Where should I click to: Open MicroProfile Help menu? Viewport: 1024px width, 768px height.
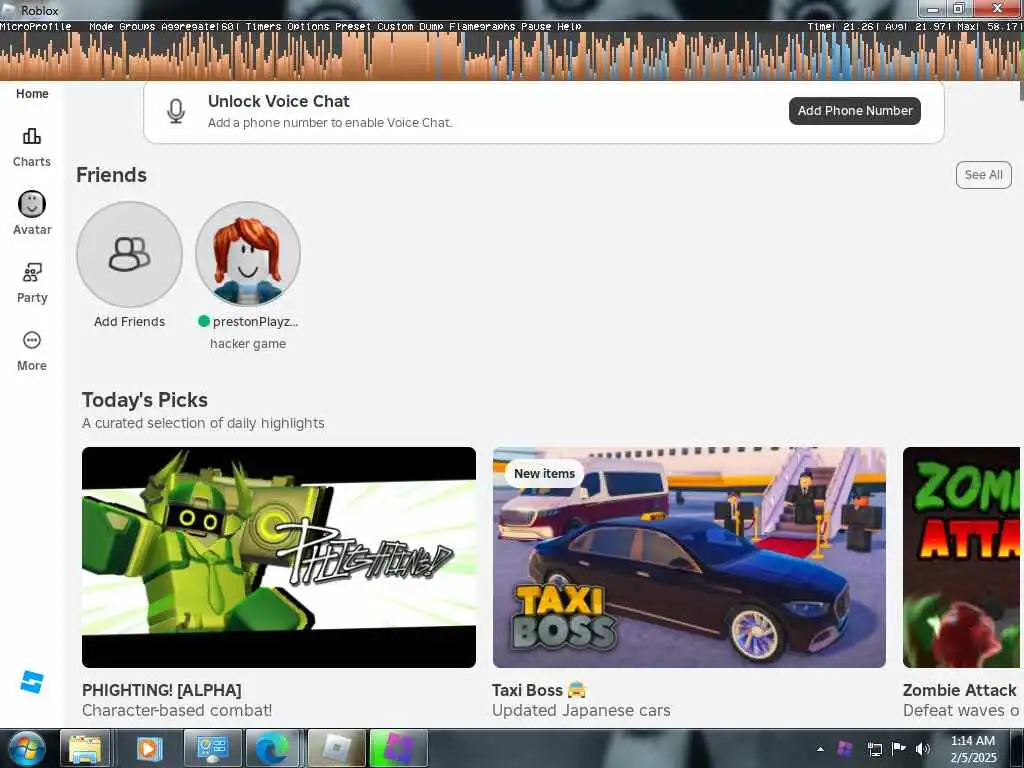[569, 27]
